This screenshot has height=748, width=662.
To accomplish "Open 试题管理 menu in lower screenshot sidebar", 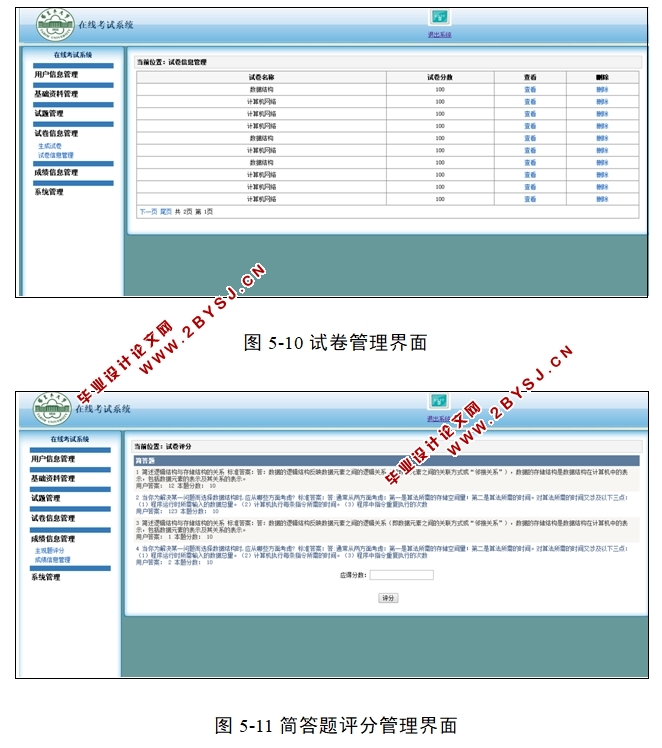I will coord(46,498).
